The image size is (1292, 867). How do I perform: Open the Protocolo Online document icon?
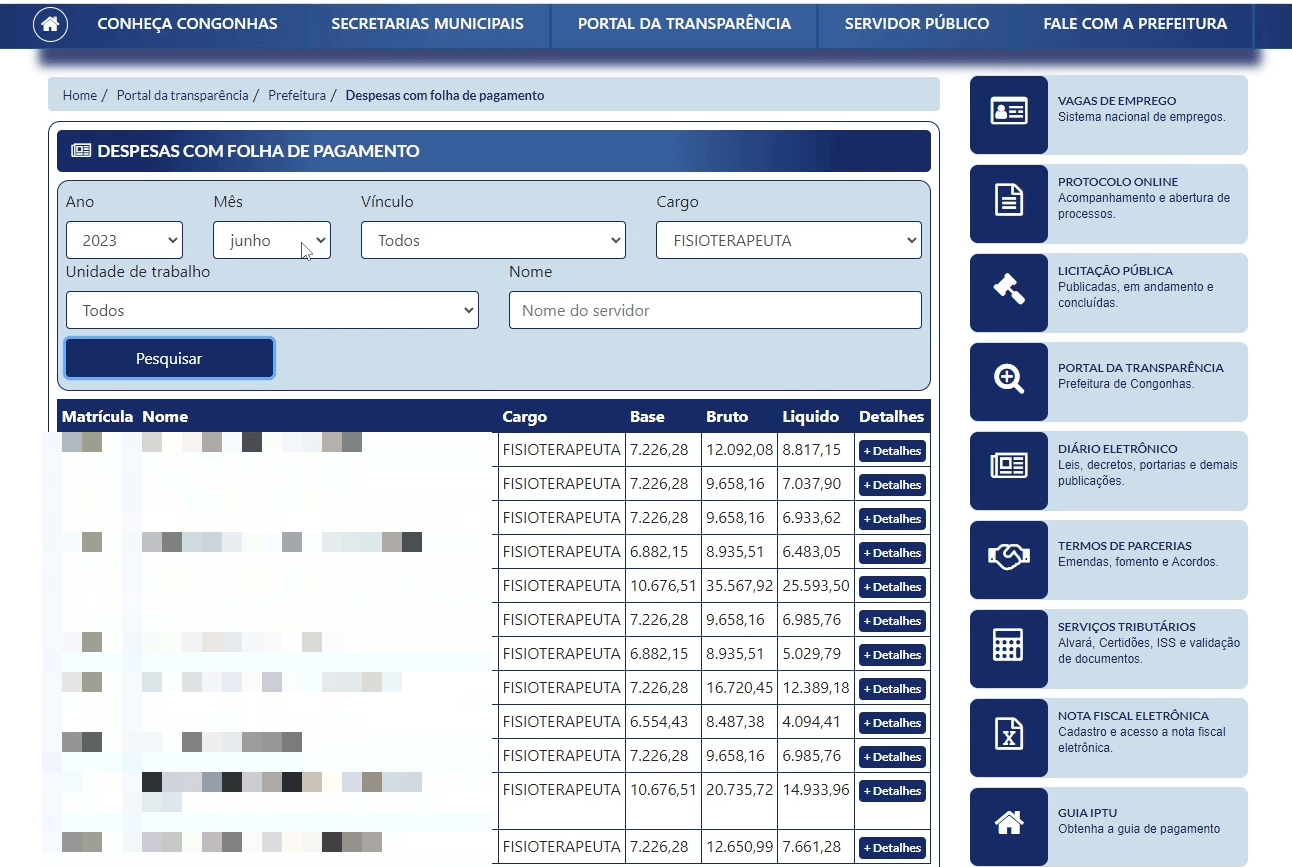tap(1009, 200)
